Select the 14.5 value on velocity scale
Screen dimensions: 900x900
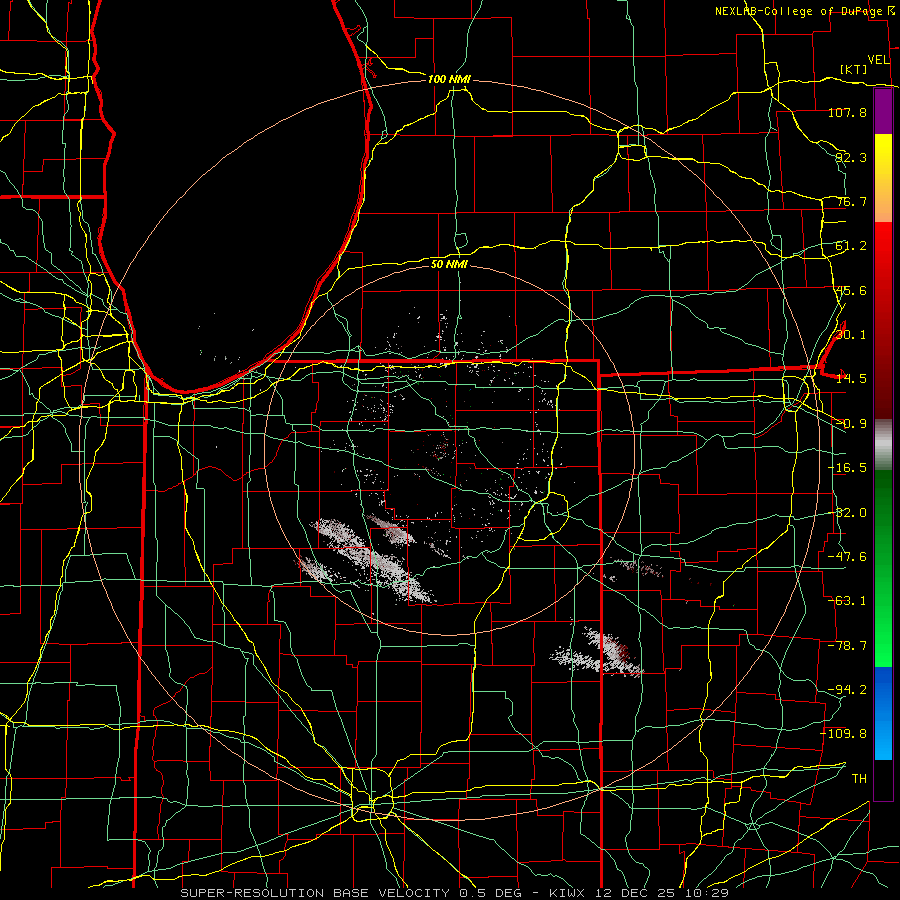[x=851, y=379]
